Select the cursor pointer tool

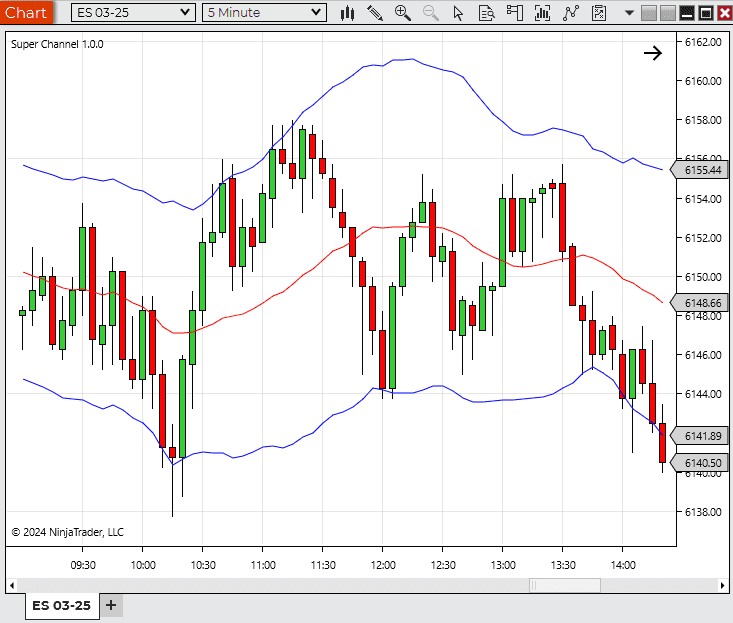click(x=458, y=13)
